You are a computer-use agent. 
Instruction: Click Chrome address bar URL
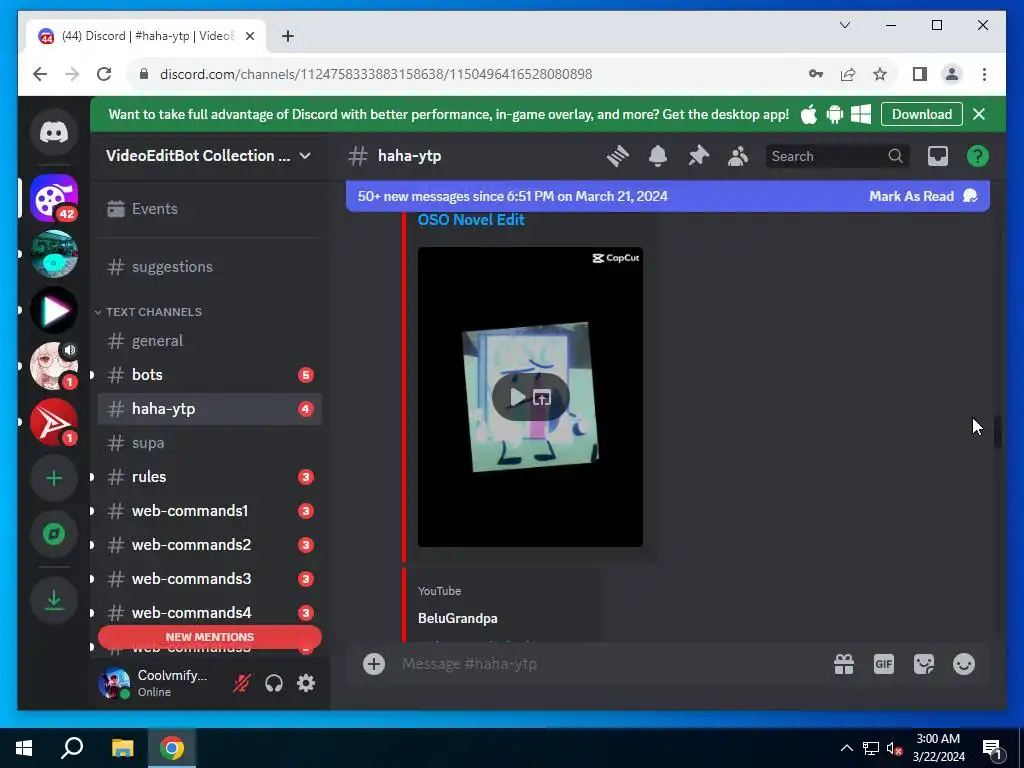[x=376, y=74]
